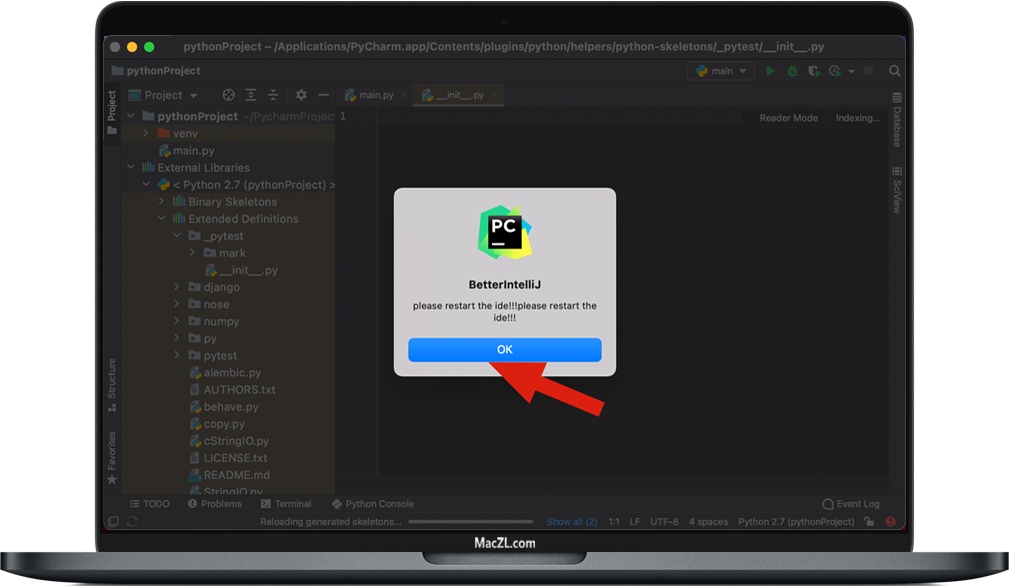Select LICENSE.txt in the tree

coord(228,458)
